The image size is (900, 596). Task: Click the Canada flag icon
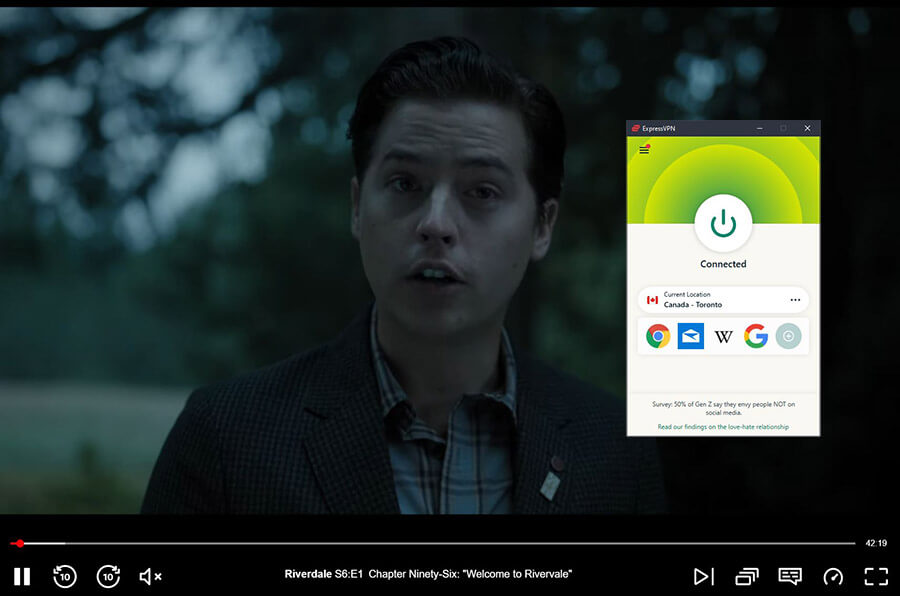pyautogui.click(x=652, y=300)
